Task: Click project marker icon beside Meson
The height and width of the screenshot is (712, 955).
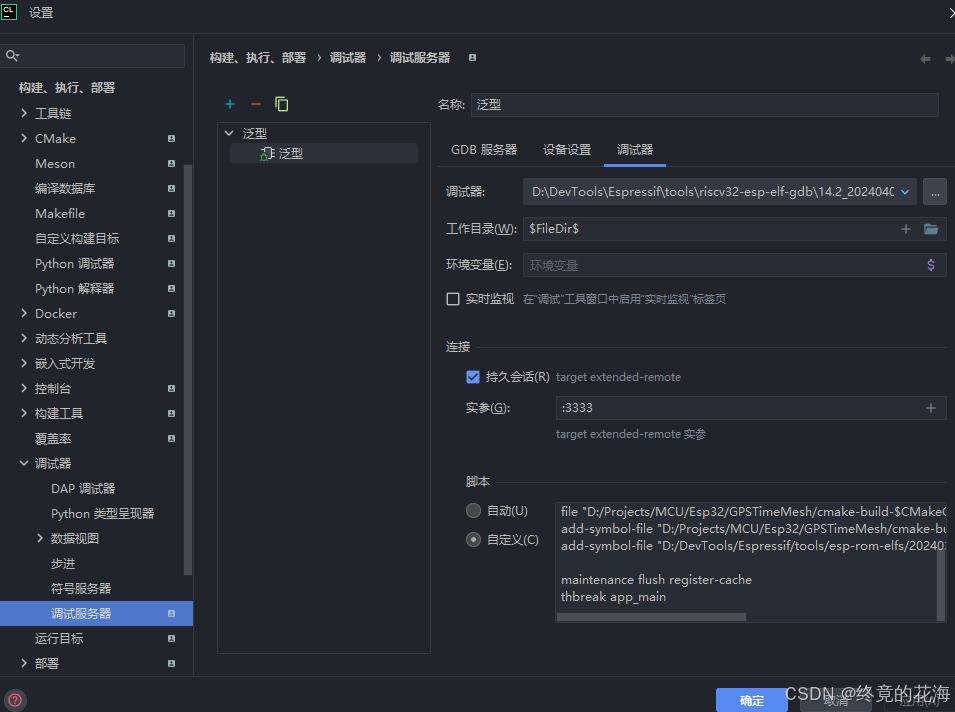Action: 171,164
